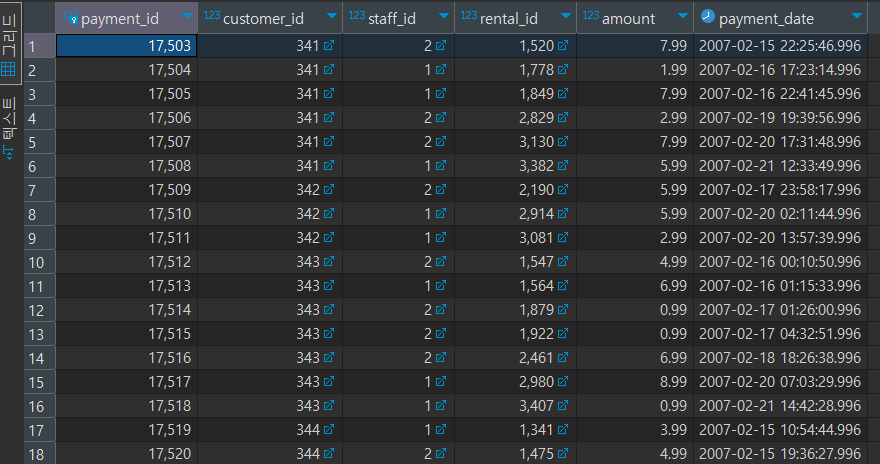Switch to the grid view tab

point(10,44)
